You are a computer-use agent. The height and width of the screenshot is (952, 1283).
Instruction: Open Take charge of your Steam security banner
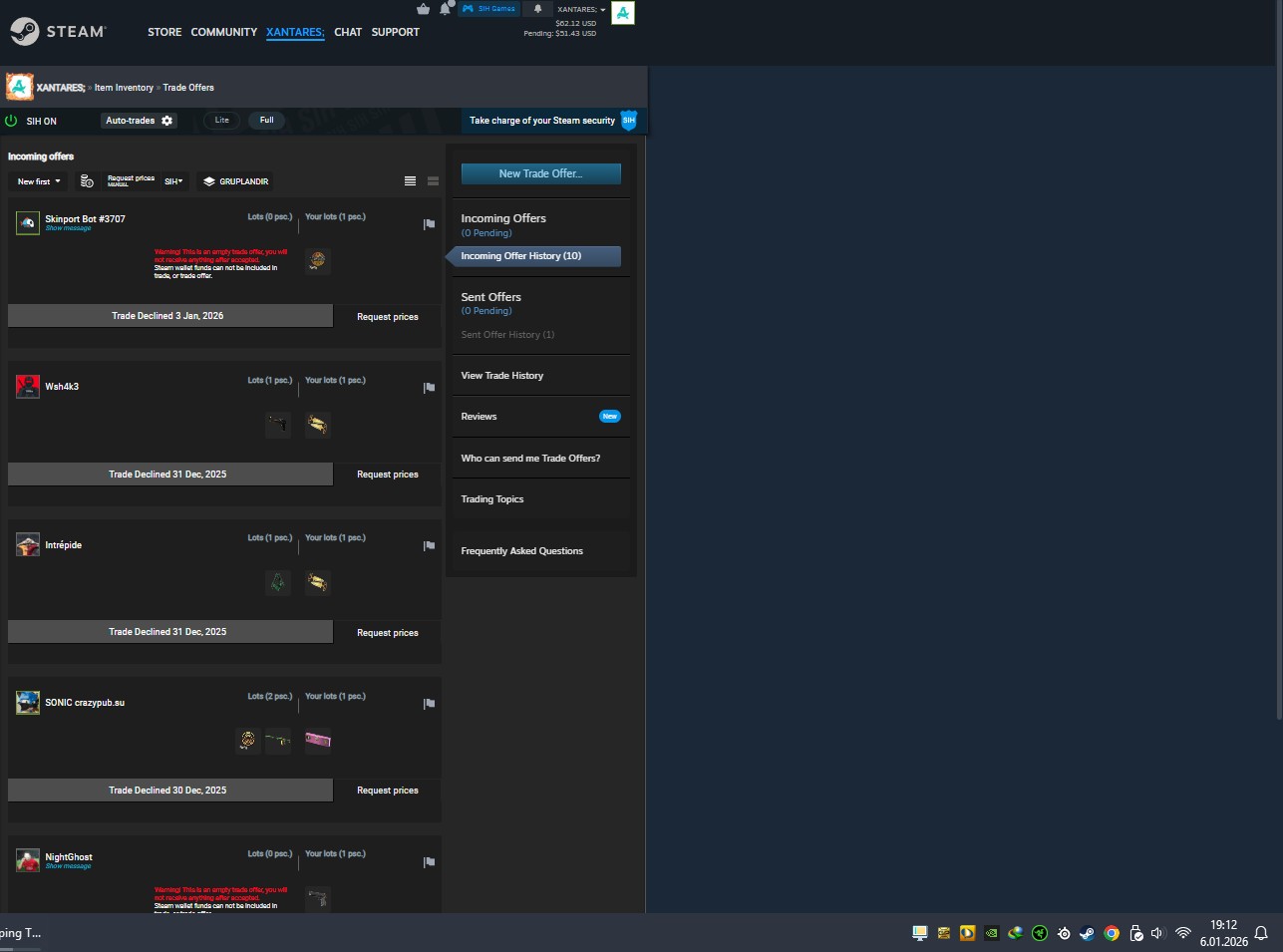[542, 121]
